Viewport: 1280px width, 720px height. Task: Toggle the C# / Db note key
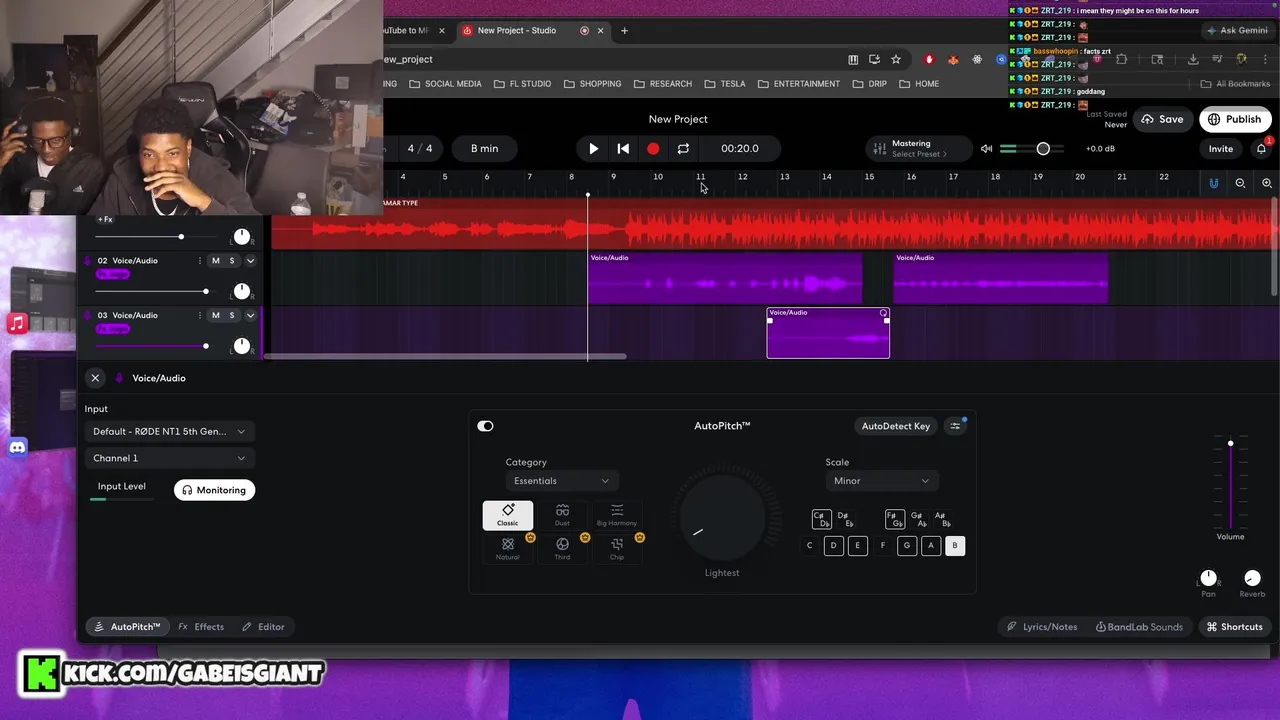pos(821,519)
